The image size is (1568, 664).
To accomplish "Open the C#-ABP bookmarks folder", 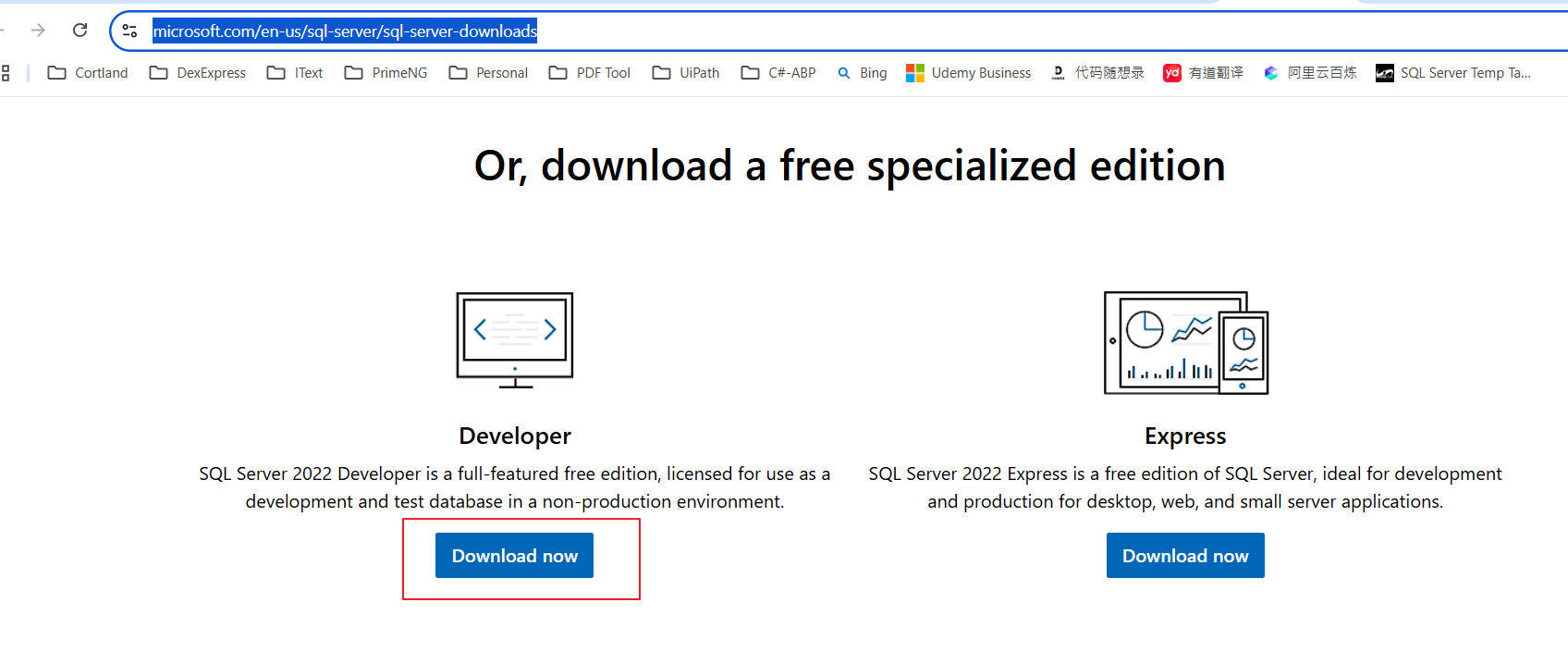I will coord(778,73).
